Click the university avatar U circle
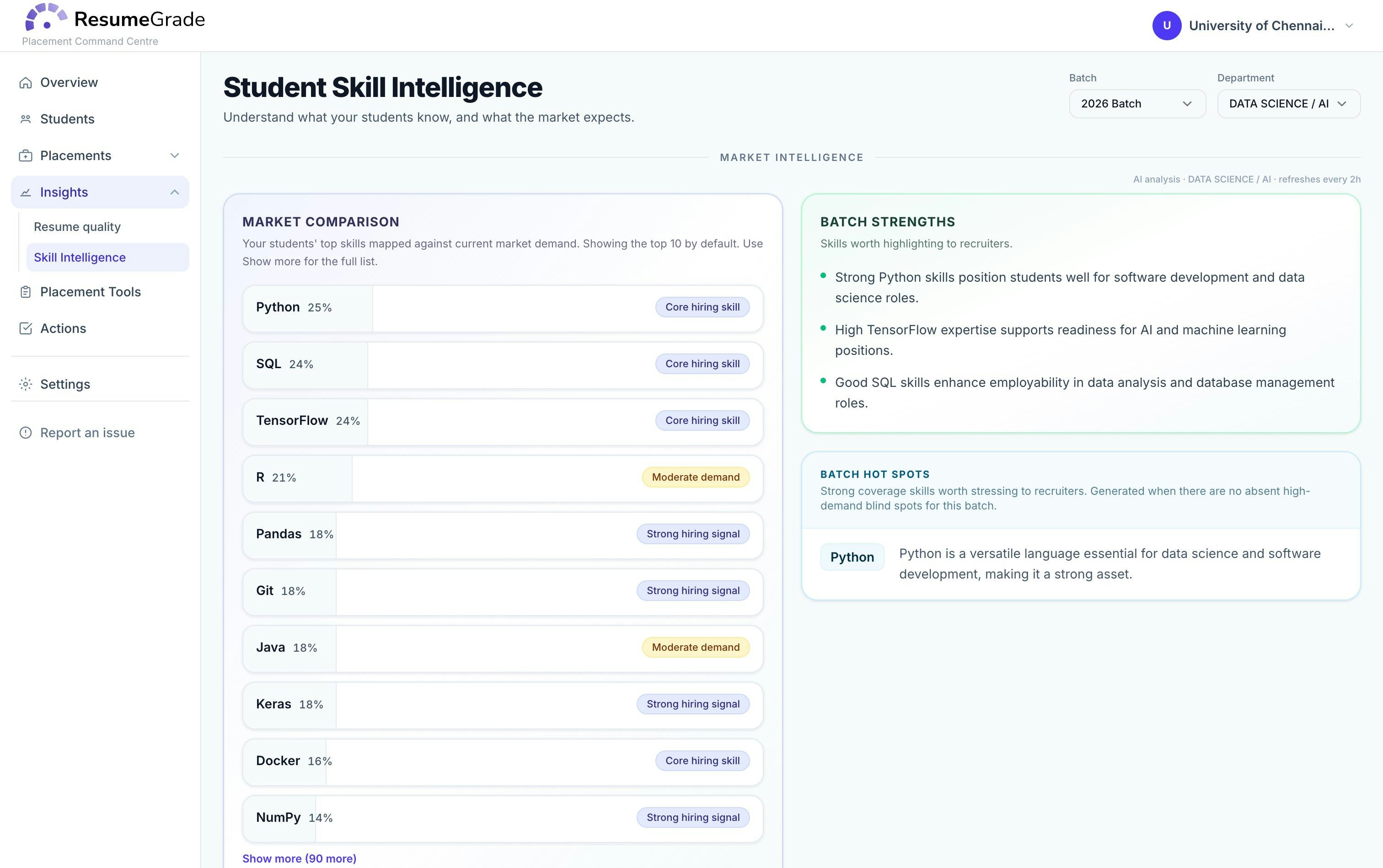This screenshot has height=868, width=1383. [1167, 26]
